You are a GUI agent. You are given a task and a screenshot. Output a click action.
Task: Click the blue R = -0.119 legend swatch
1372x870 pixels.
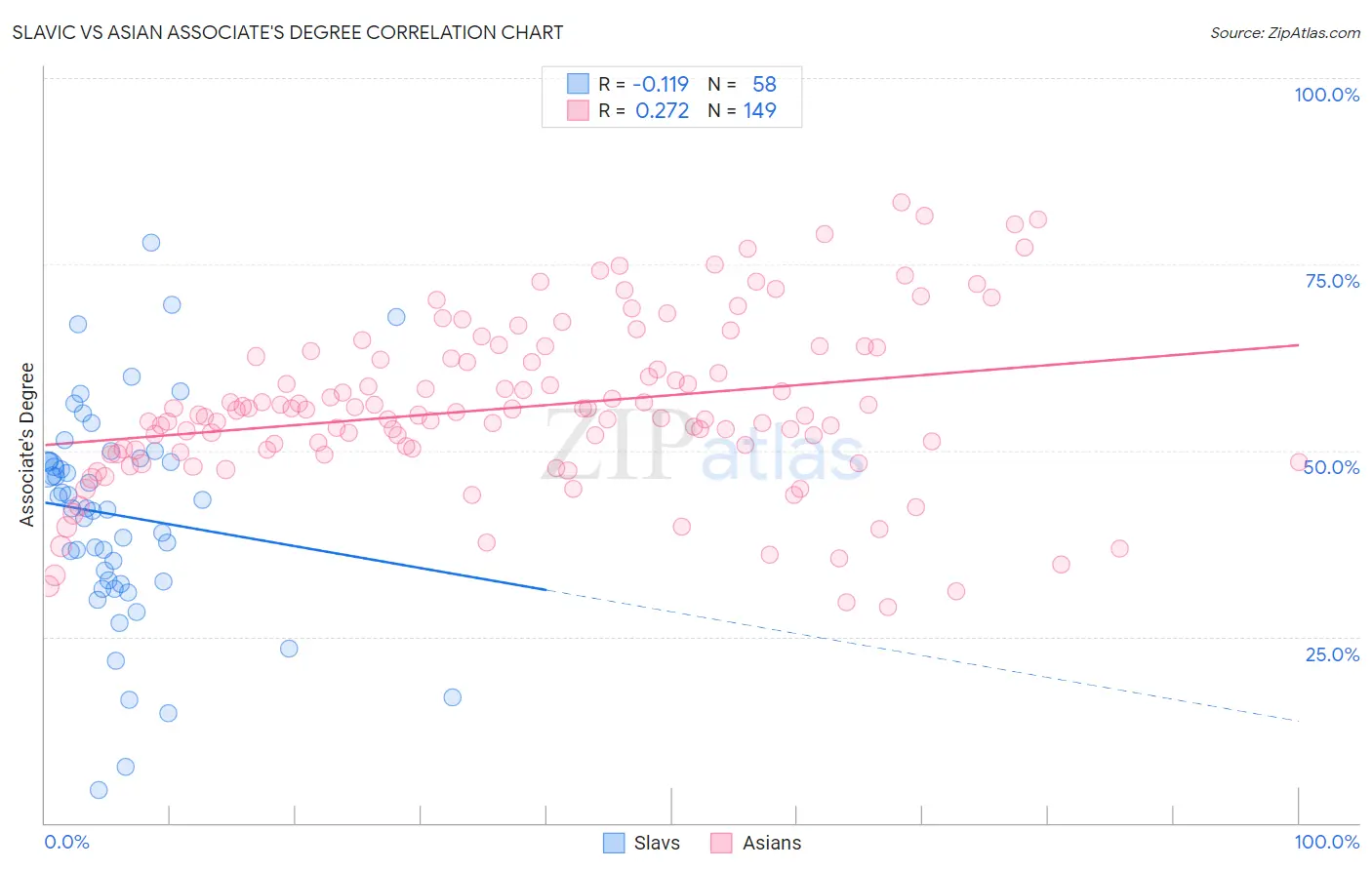click(x=579, y=84)
